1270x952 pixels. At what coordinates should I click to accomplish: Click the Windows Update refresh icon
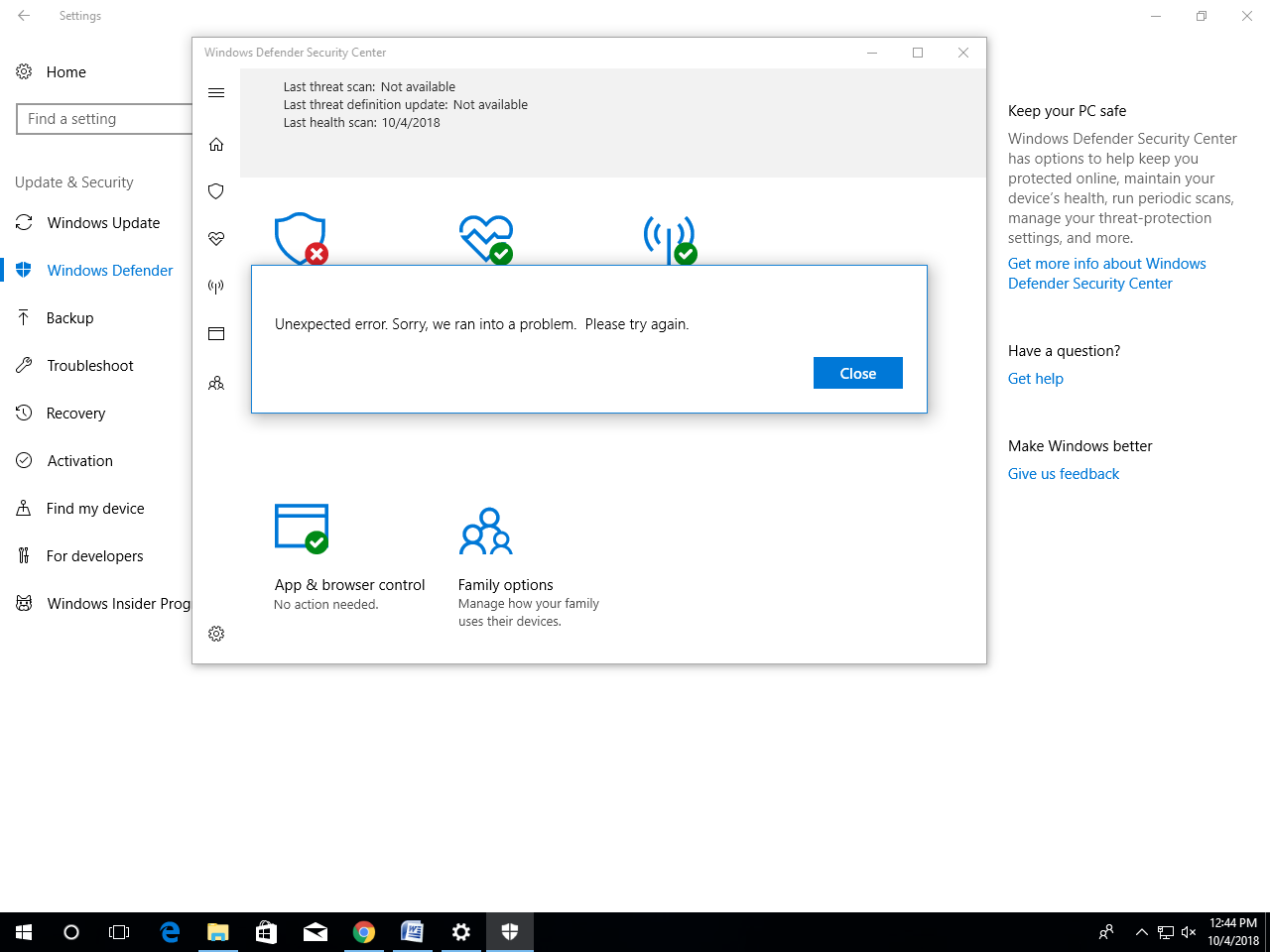point(24,222)
